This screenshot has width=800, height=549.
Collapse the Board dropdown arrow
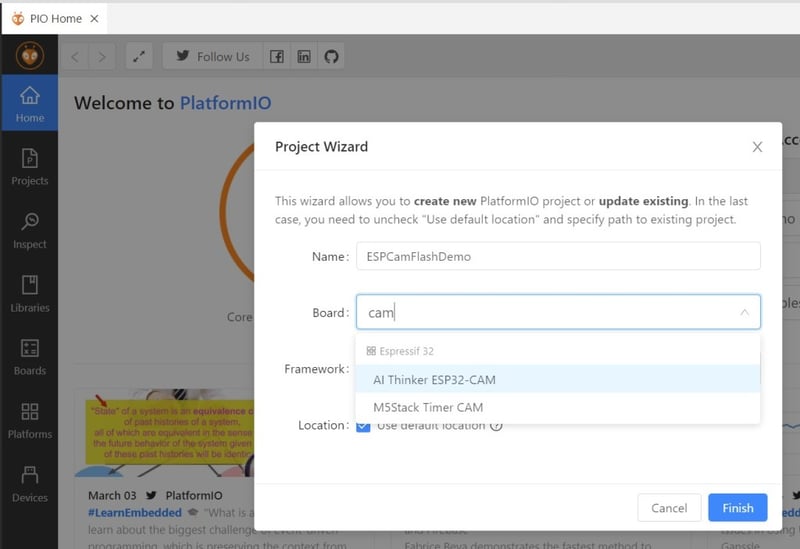[744, 312]
